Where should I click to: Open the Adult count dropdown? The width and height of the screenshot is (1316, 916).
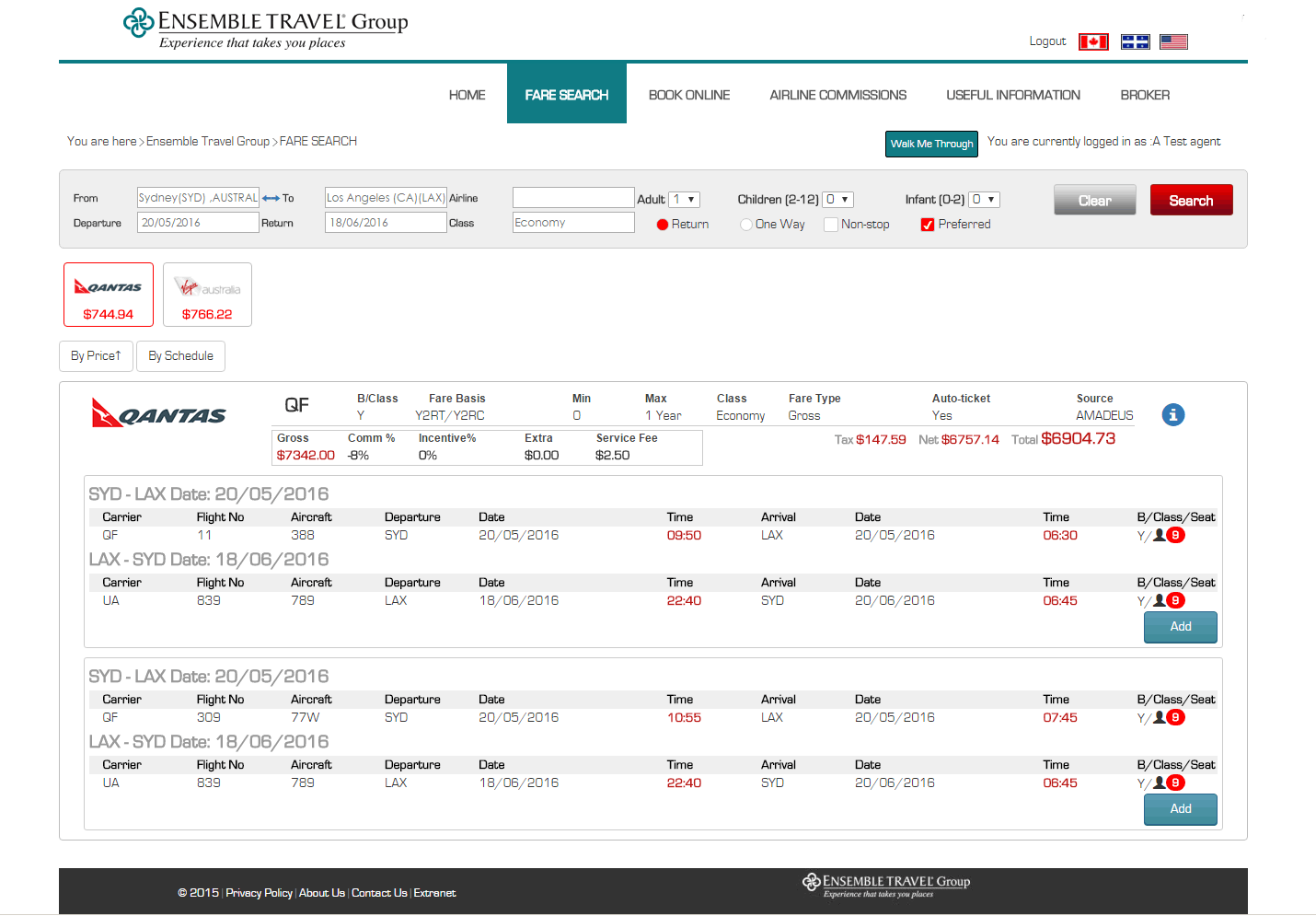(x=685, y=199)
